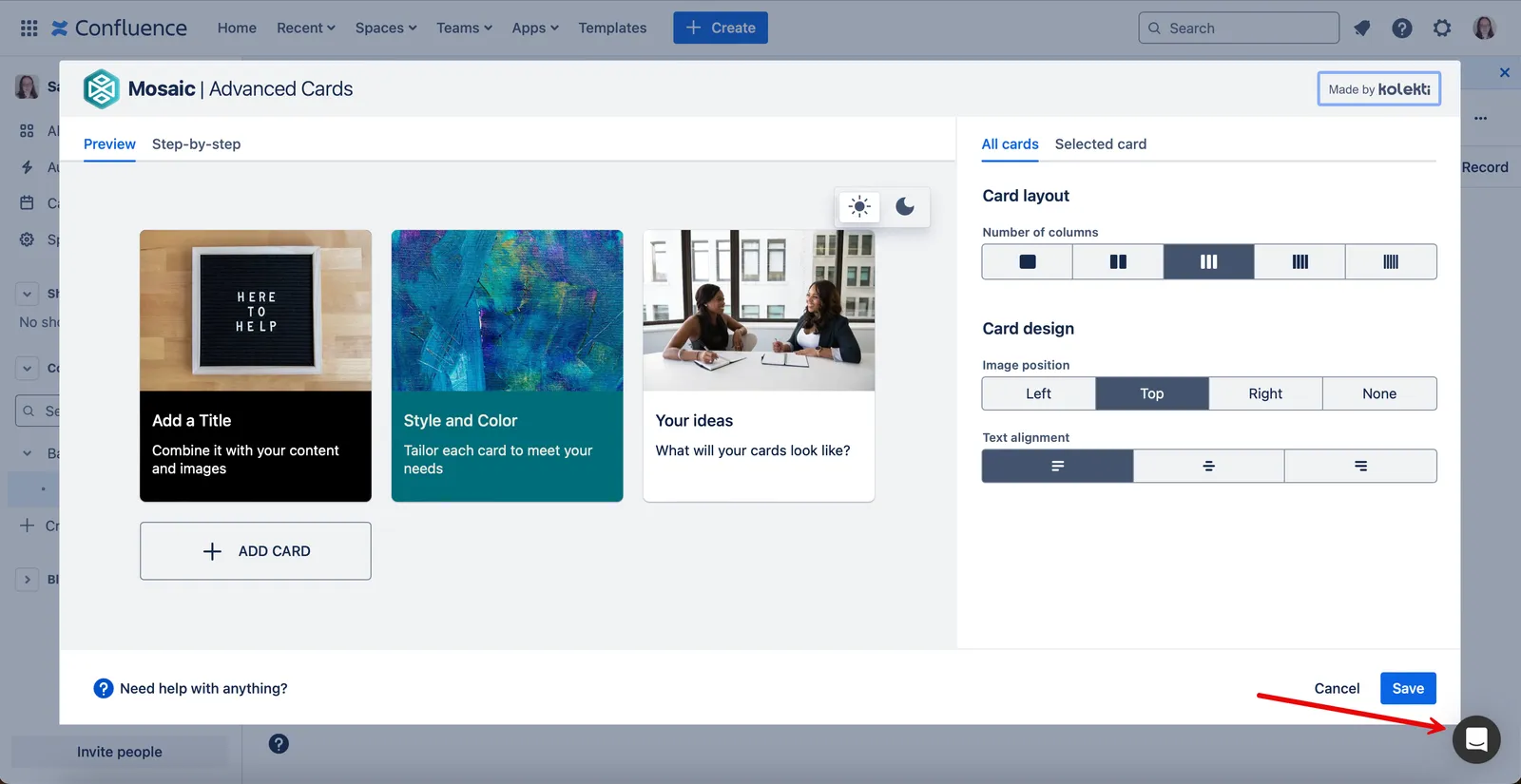Set card layout to five columns

(1391, 261)
